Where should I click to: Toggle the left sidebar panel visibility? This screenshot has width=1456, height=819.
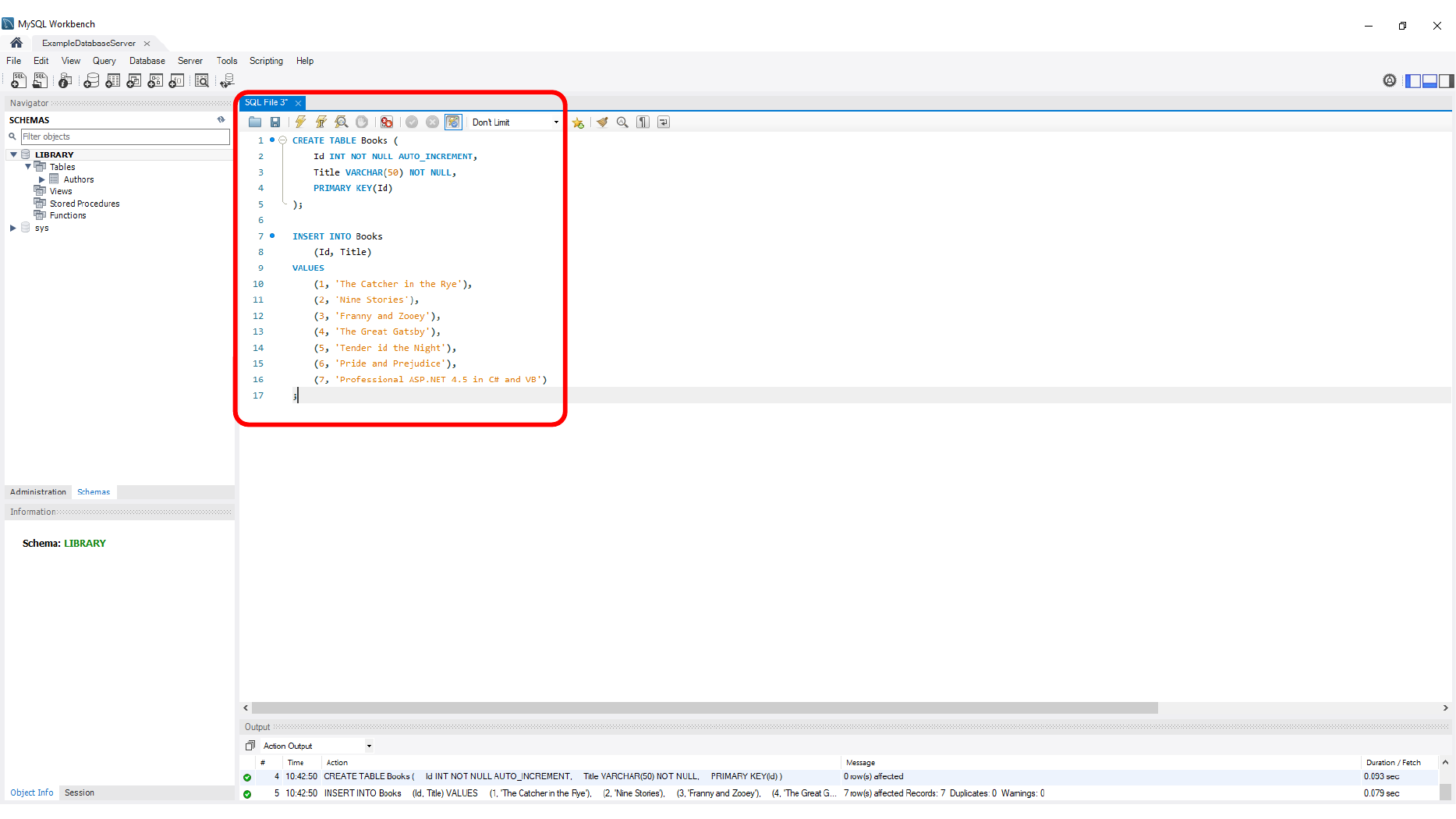click(1413, 80)
